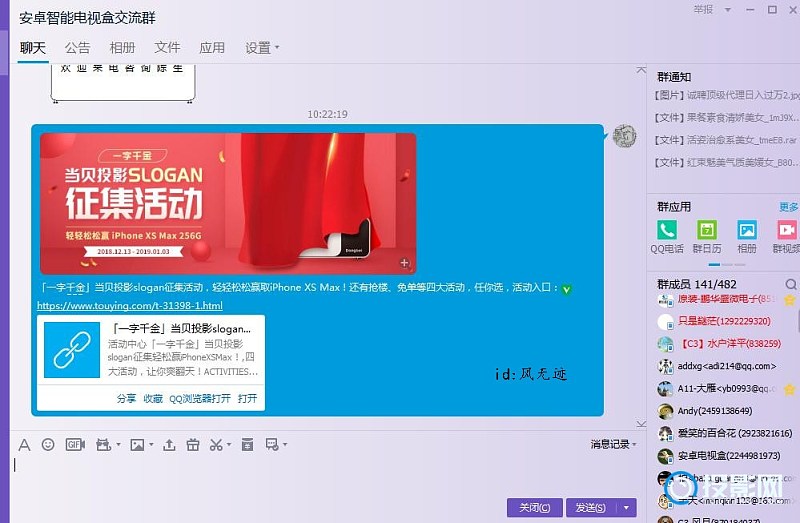Open the QQ电话 group app
Viewport: 800px width, 523px height.
point(667,230)
